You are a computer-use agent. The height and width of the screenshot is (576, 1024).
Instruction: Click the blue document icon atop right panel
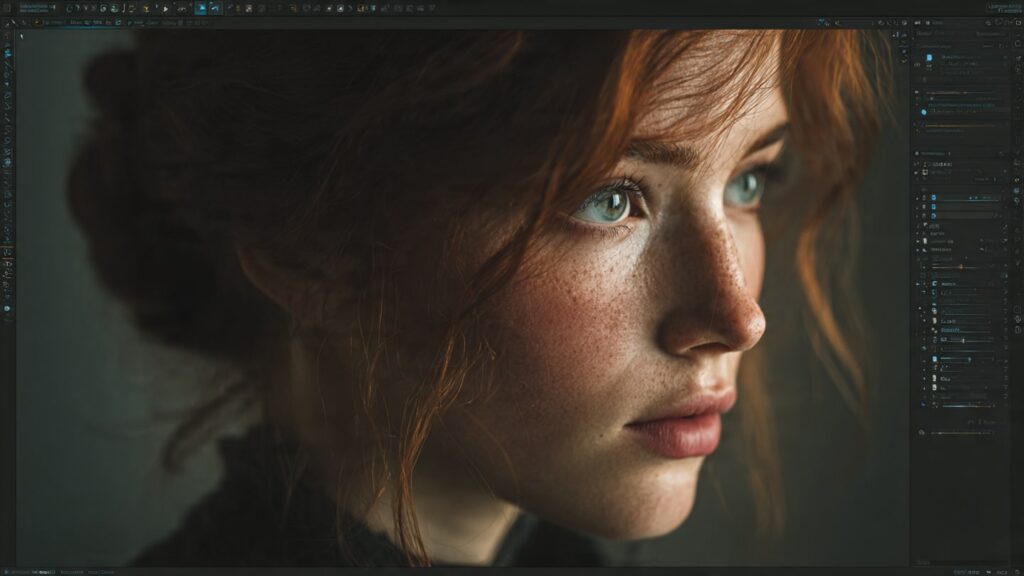tap(929, 57)
